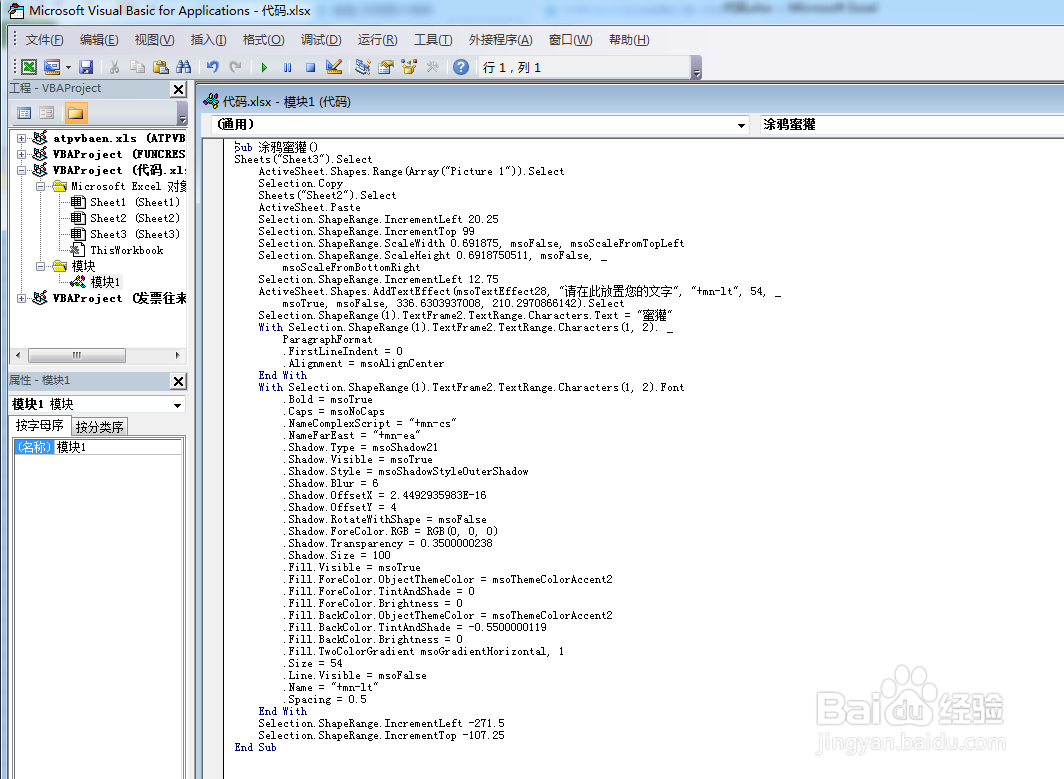The width and height of the screenshot is (1064, 779).
Task: Click the Cut scissors icon
Action: [114, 67]
